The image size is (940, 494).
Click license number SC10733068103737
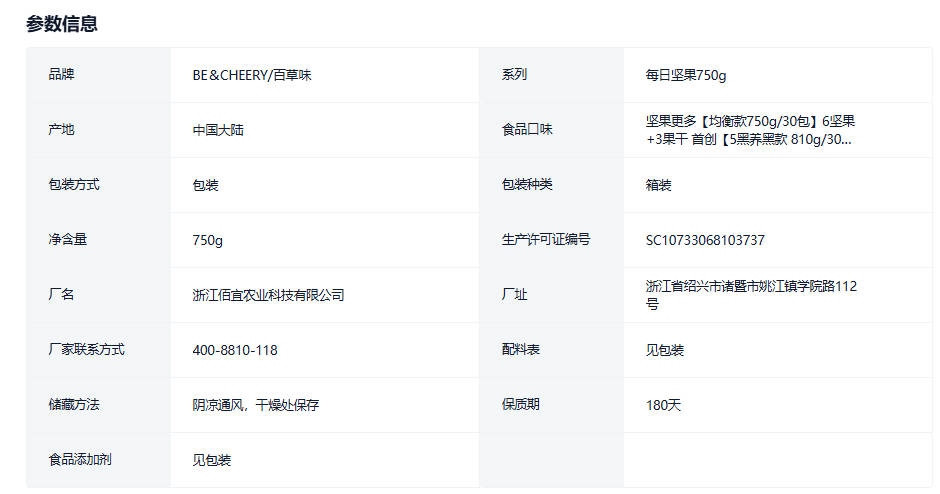(705, 240)
